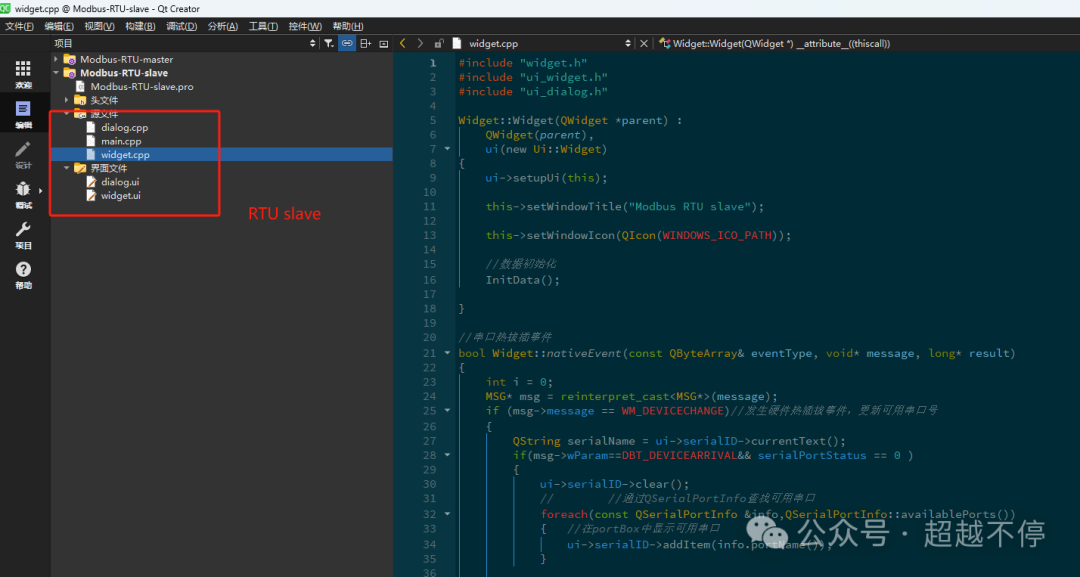The height and width of the screenshot is (577, 1080).
Task: Toggle synchronize with editor link icon
Action: pos(347,43)
